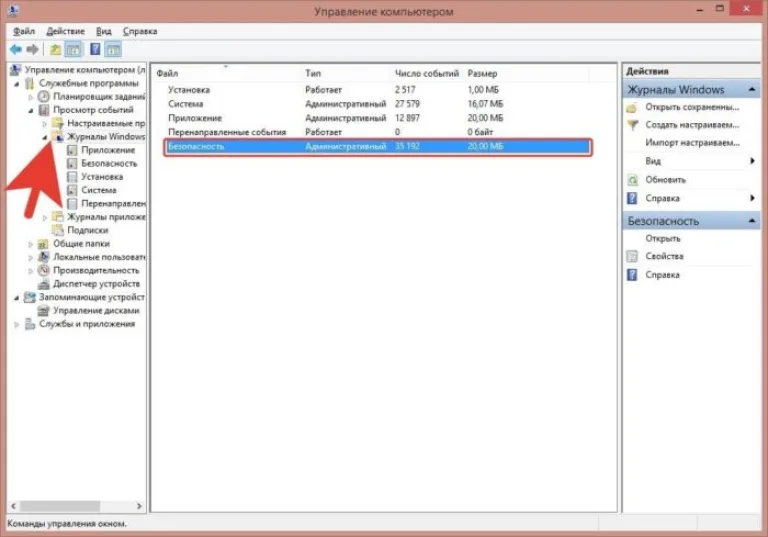Viewport: 768px width, 537px height.
Task: Click the blue Help toolbar icon
Action: click(95, 49)
